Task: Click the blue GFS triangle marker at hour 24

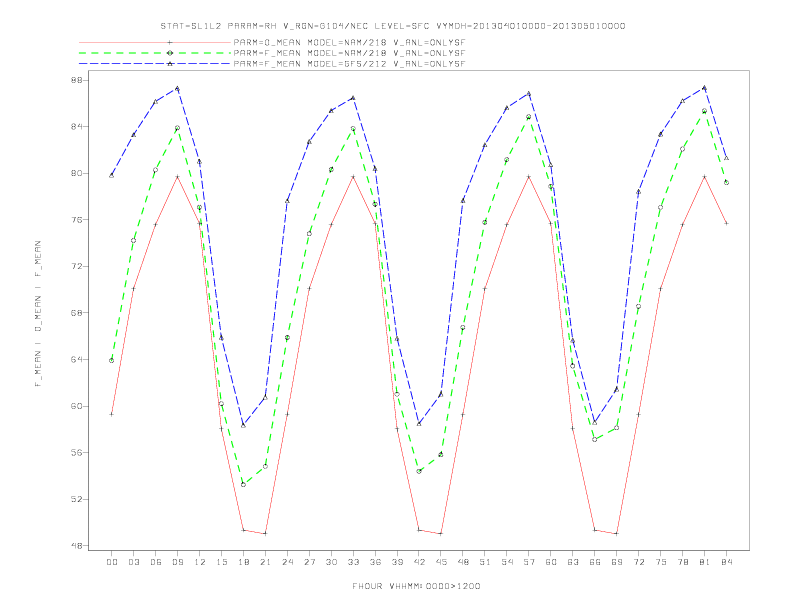Action: click(287, 201)
